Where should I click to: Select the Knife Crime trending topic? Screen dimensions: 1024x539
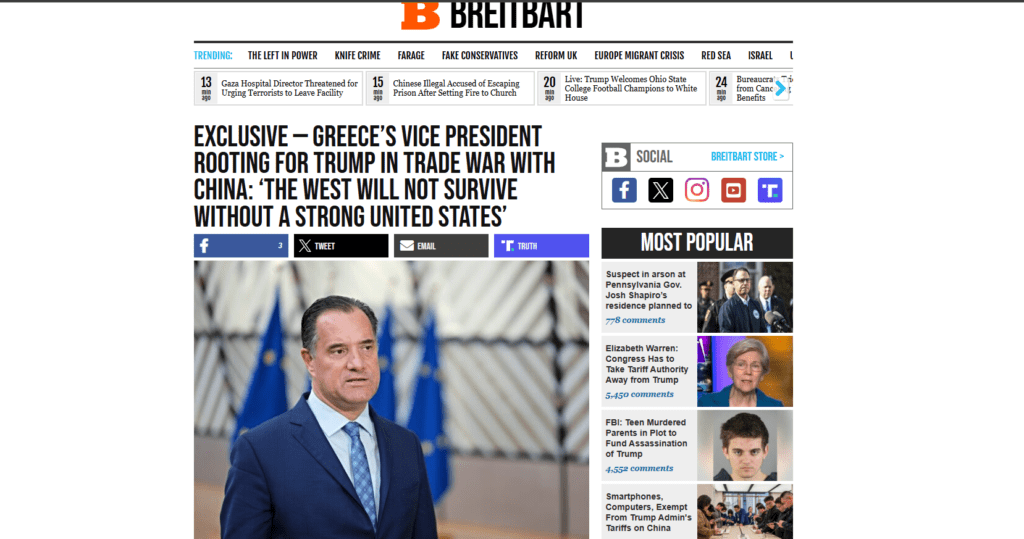click(357, 56)
